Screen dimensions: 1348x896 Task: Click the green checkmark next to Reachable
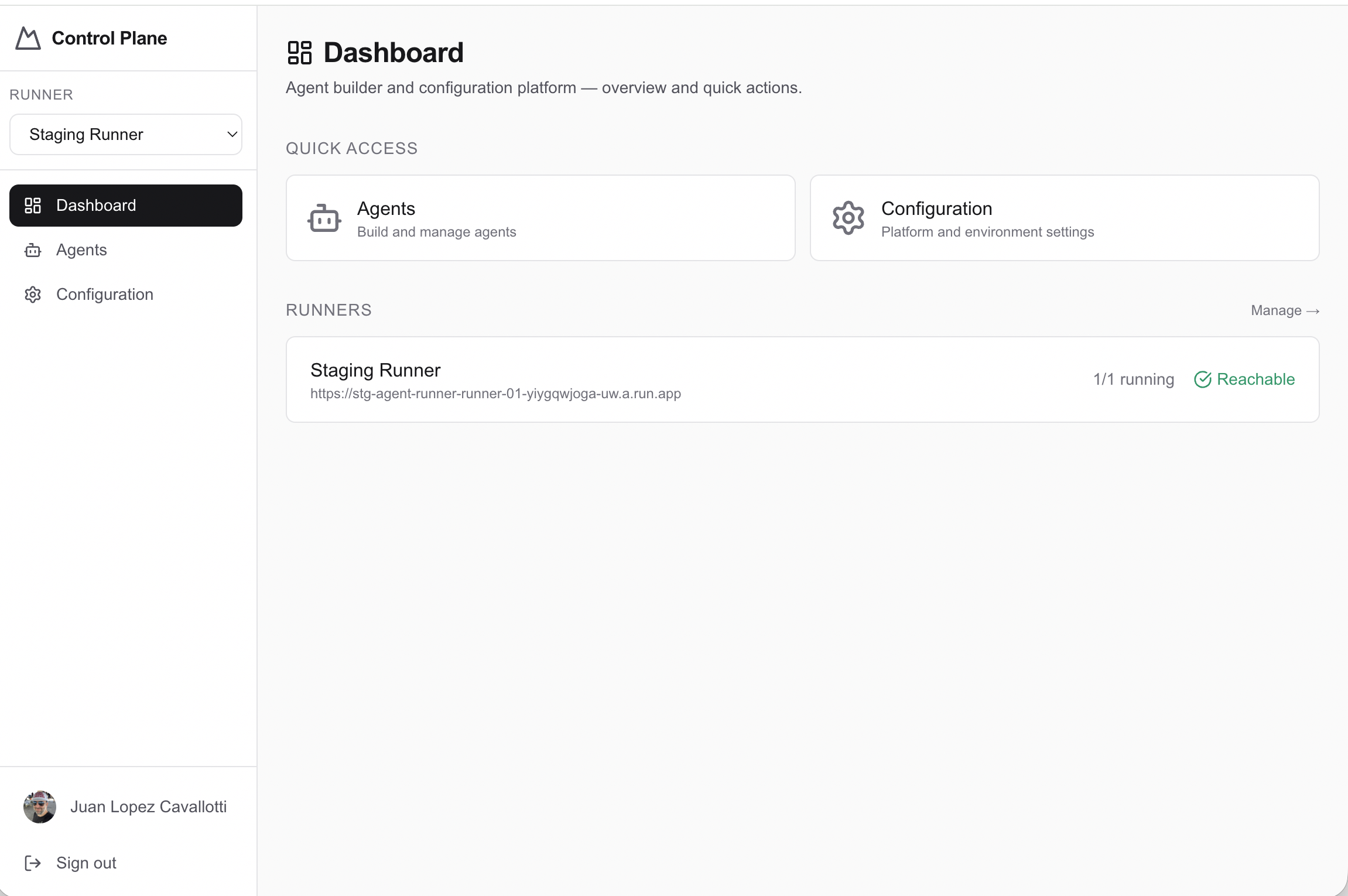tap(1203, 379)
